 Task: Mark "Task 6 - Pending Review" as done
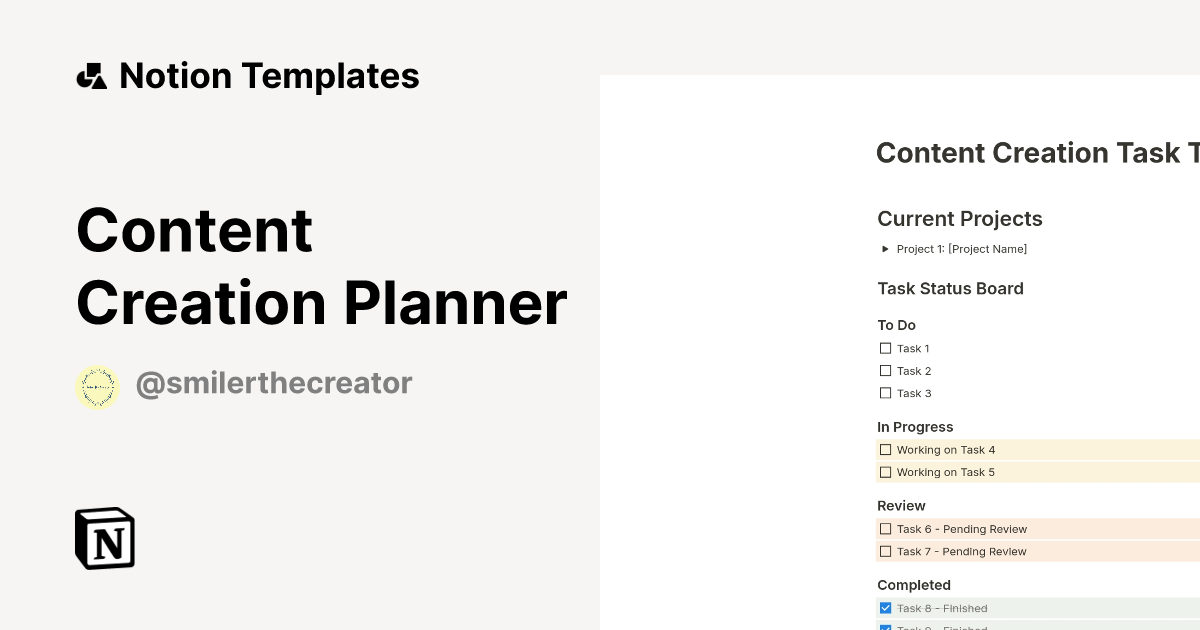[x=886, y=528]
